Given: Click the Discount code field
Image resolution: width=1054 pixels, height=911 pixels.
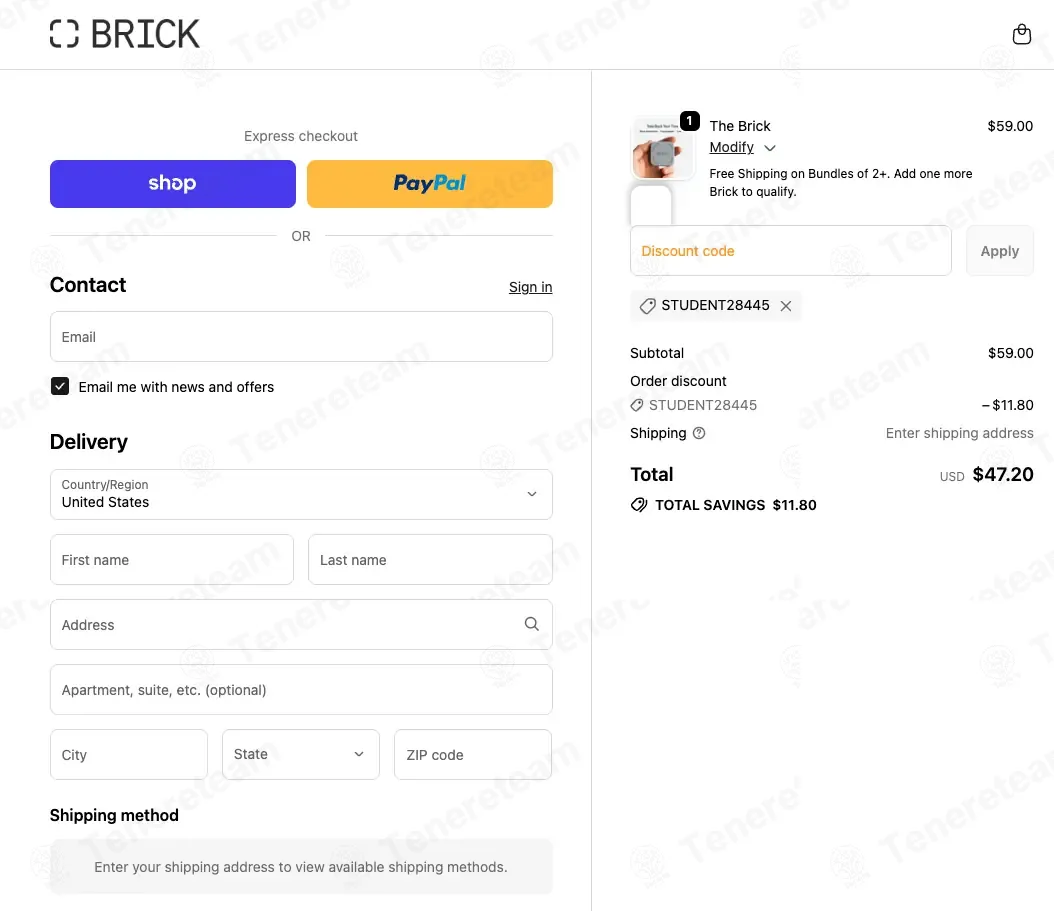Looking at the screenshot, I should pyautogui.click(x=790, y=251).
